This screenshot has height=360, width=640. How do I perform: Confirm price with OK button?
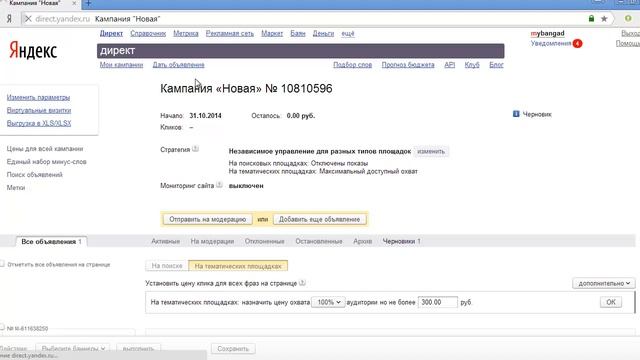point(611,302)
